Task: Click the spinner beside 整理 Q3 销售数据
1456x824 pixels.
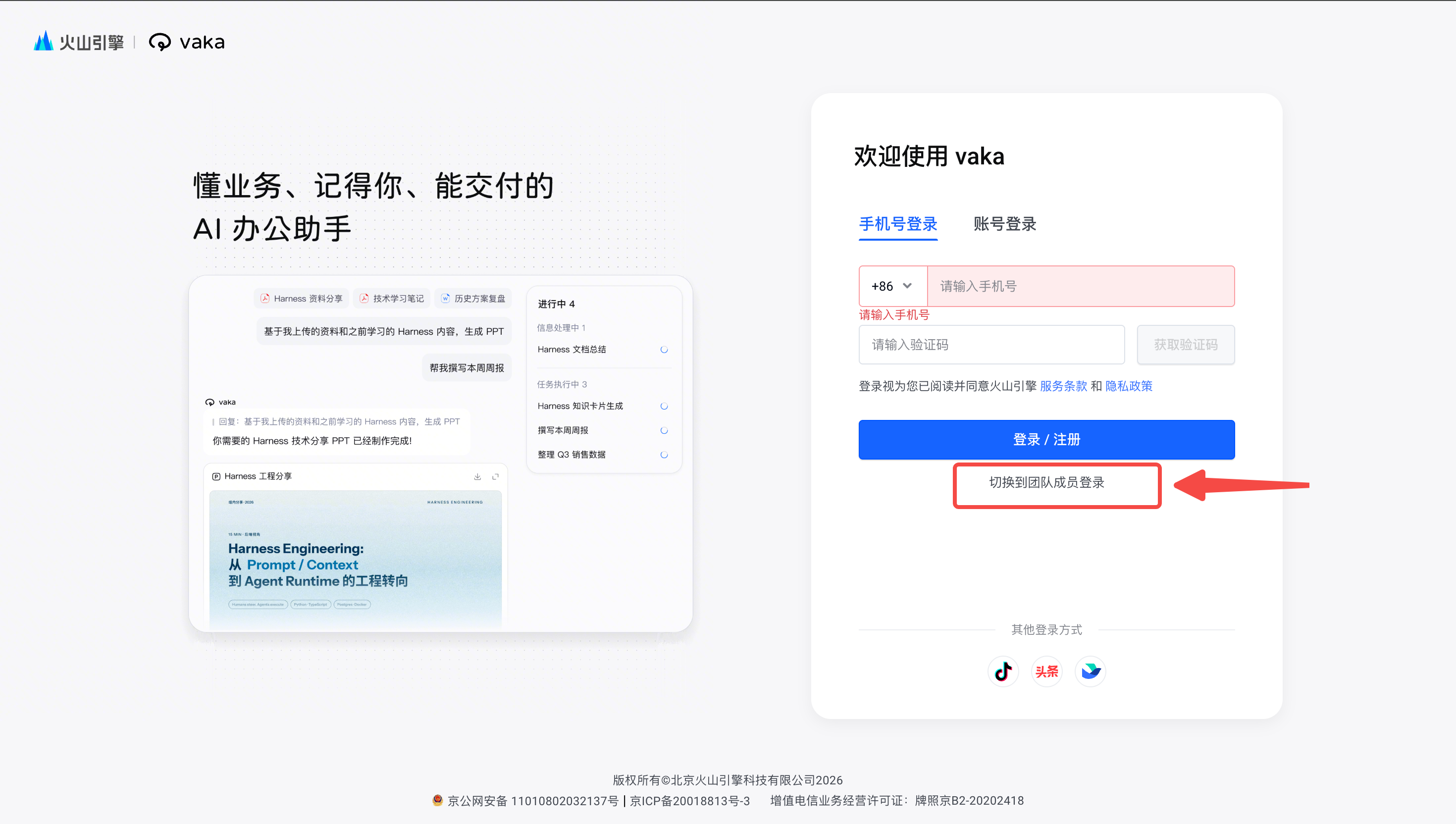Action: [x=664, y=455]
